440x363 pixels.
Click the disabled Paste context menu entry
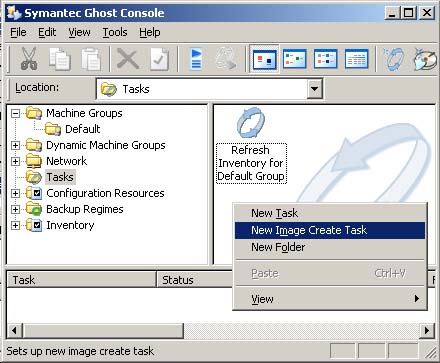click(330, 273)
